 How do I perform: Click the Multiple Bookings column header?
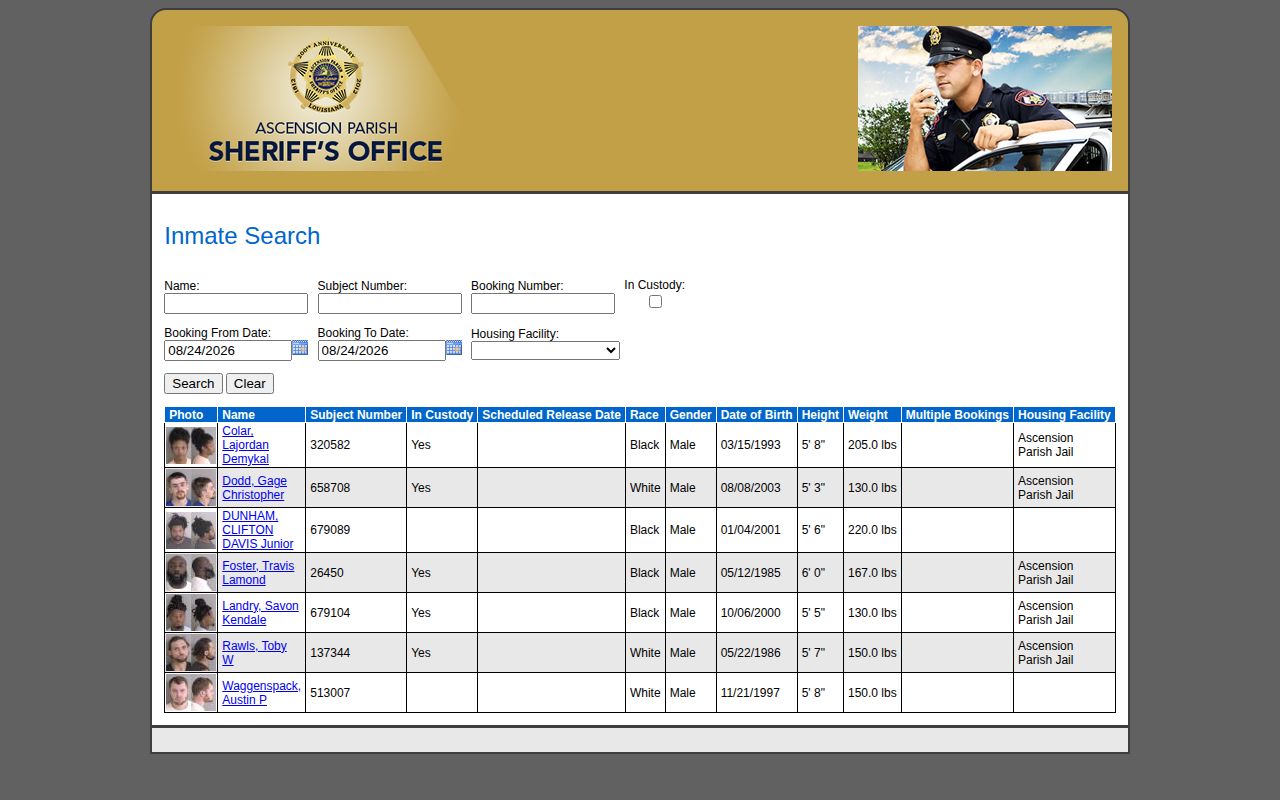coord(957,415)
